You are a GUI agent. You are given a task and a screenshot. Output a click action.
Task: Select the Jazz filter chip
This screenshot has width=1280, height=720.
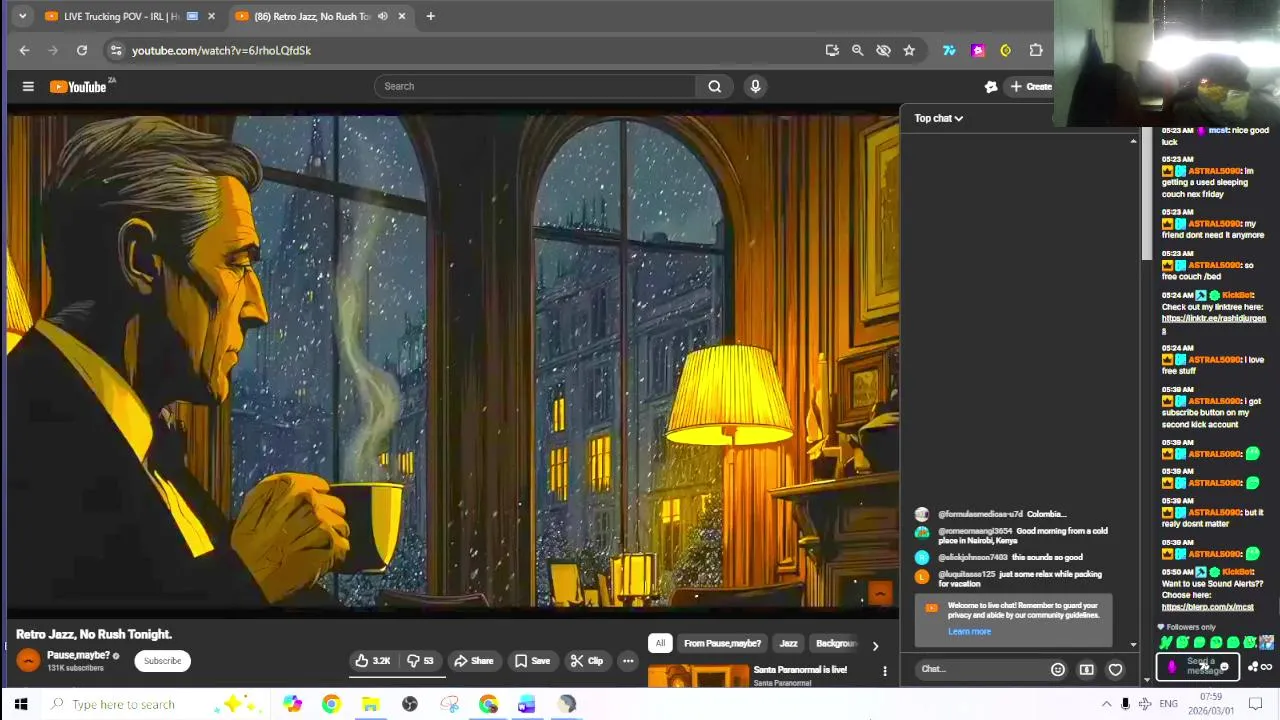click(x=788, y=643)
